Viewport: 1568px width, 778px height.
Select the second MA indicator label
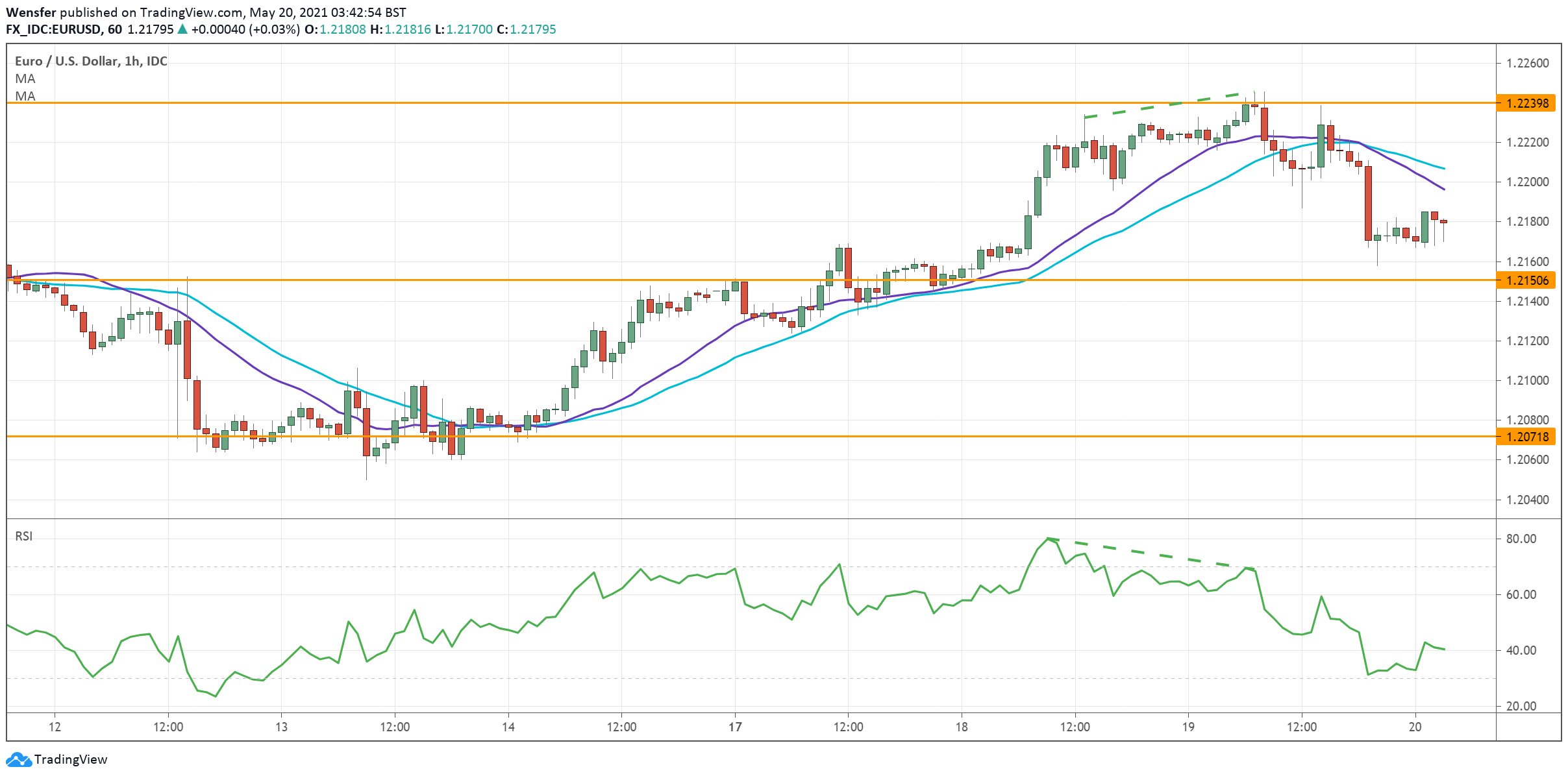25,96
